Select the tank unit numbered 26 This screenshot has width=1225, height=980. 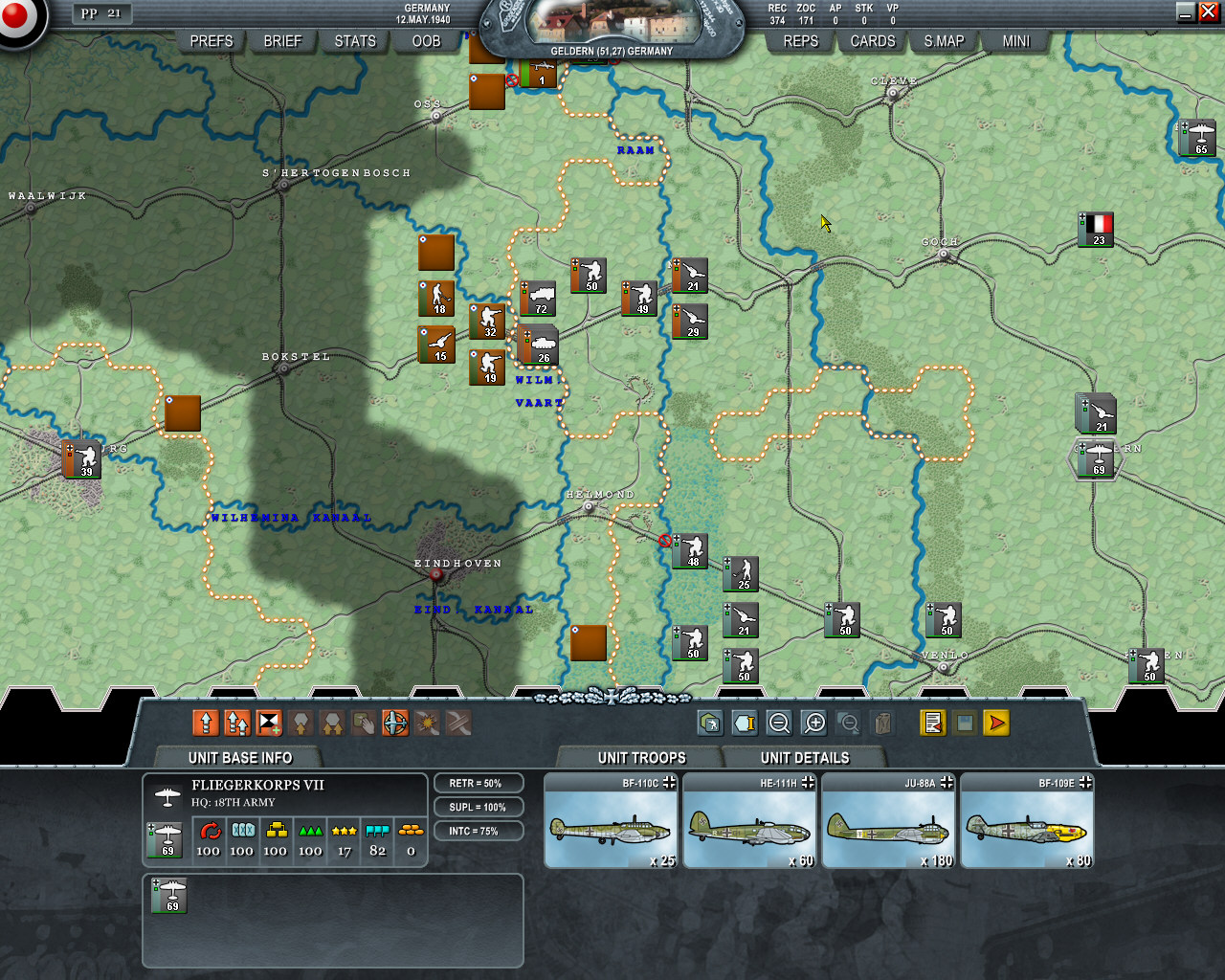point(541,346)
